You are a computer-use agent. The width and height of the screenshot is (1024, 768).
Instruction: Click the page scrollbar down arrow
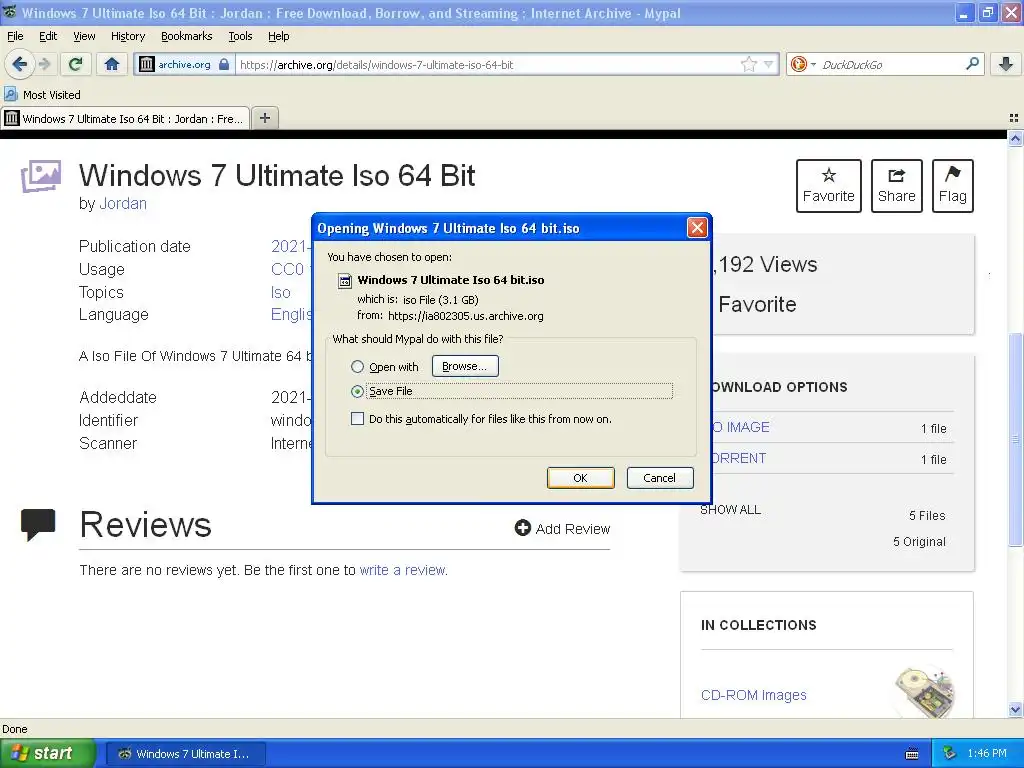pyautogui.click(x=1015, y=709)
